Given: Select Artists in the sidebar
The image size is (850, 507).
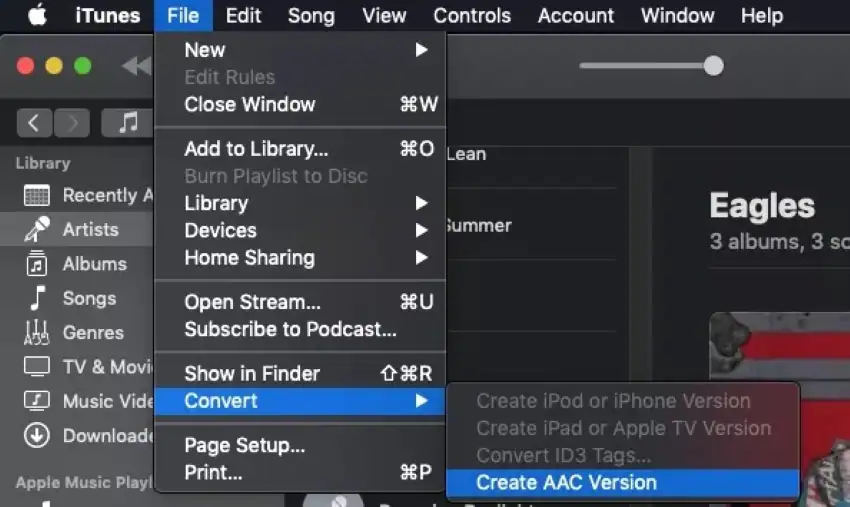Looking at the screenshot, I should [77, 229].
